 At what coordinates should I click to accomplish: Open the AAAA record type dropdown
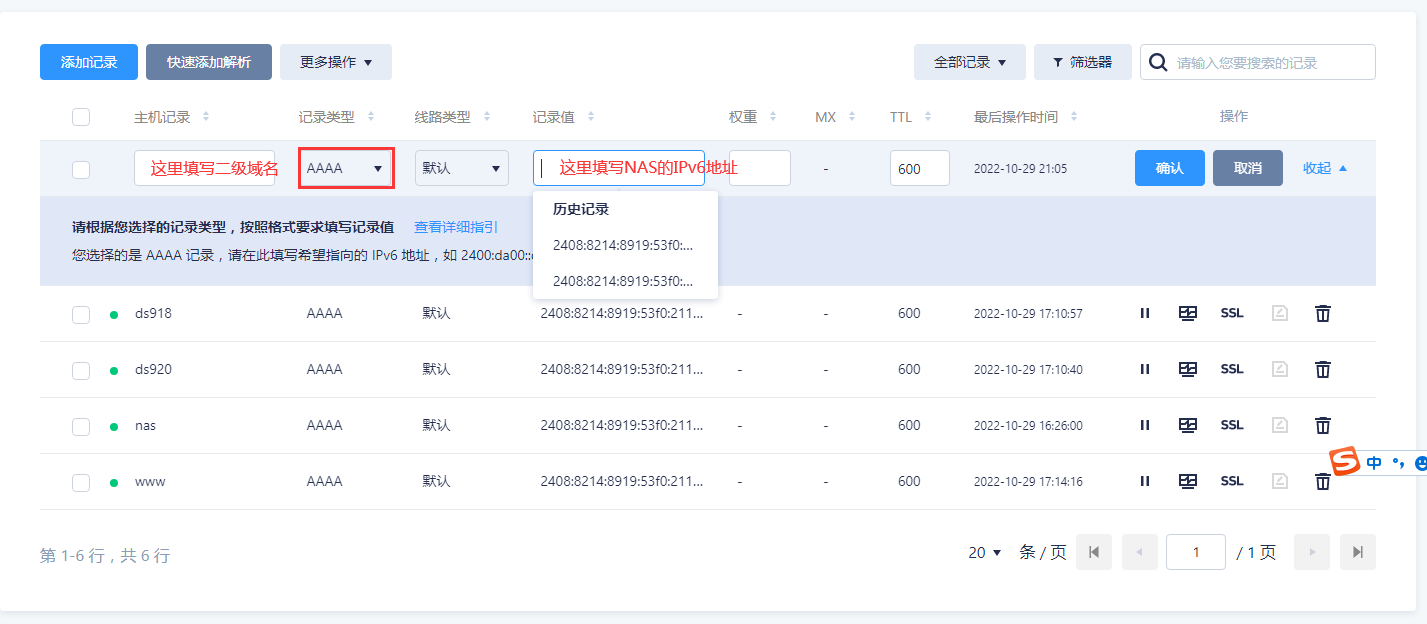[345, 168]
